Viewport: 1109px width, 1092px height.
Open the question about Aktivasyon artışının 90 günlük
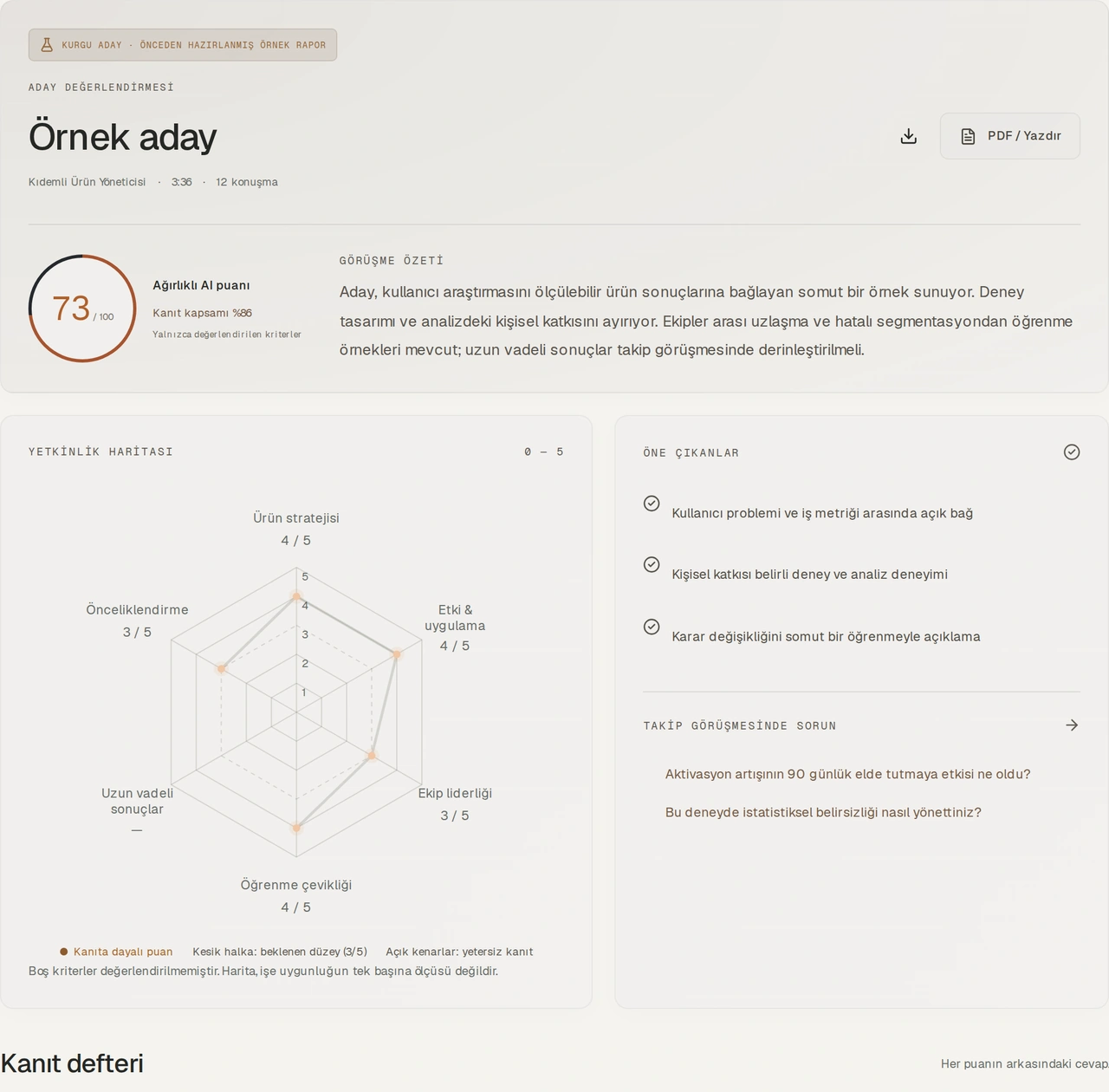847,774
